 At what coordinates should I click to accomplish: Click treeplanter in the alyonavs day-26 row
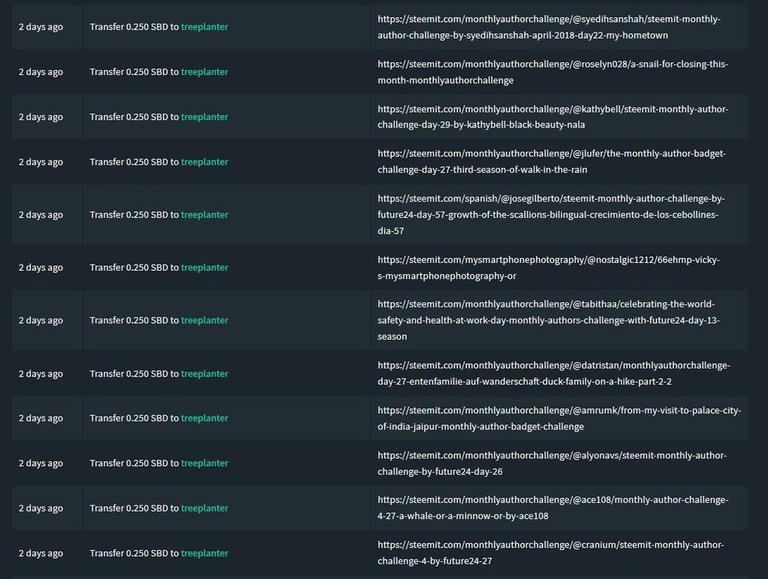(x=204, y=463)
